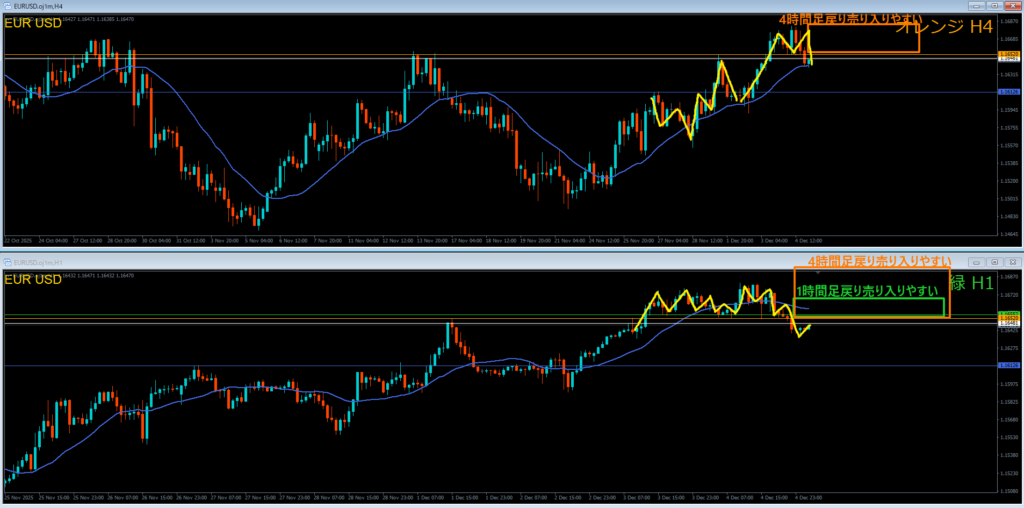Click the H1 chart window's title bar icon
This screenshot has width=1024, height=508.
click(x=6, y=260)
